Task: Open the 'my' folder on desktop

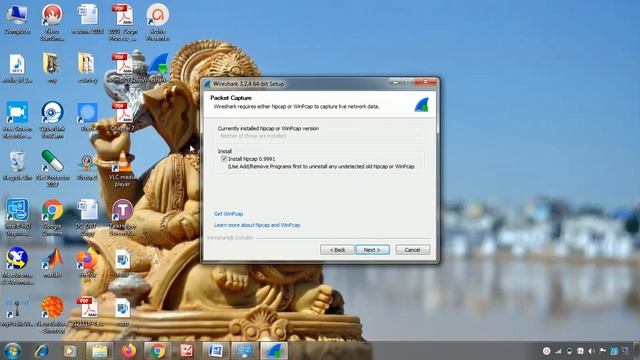Action: 51,69
